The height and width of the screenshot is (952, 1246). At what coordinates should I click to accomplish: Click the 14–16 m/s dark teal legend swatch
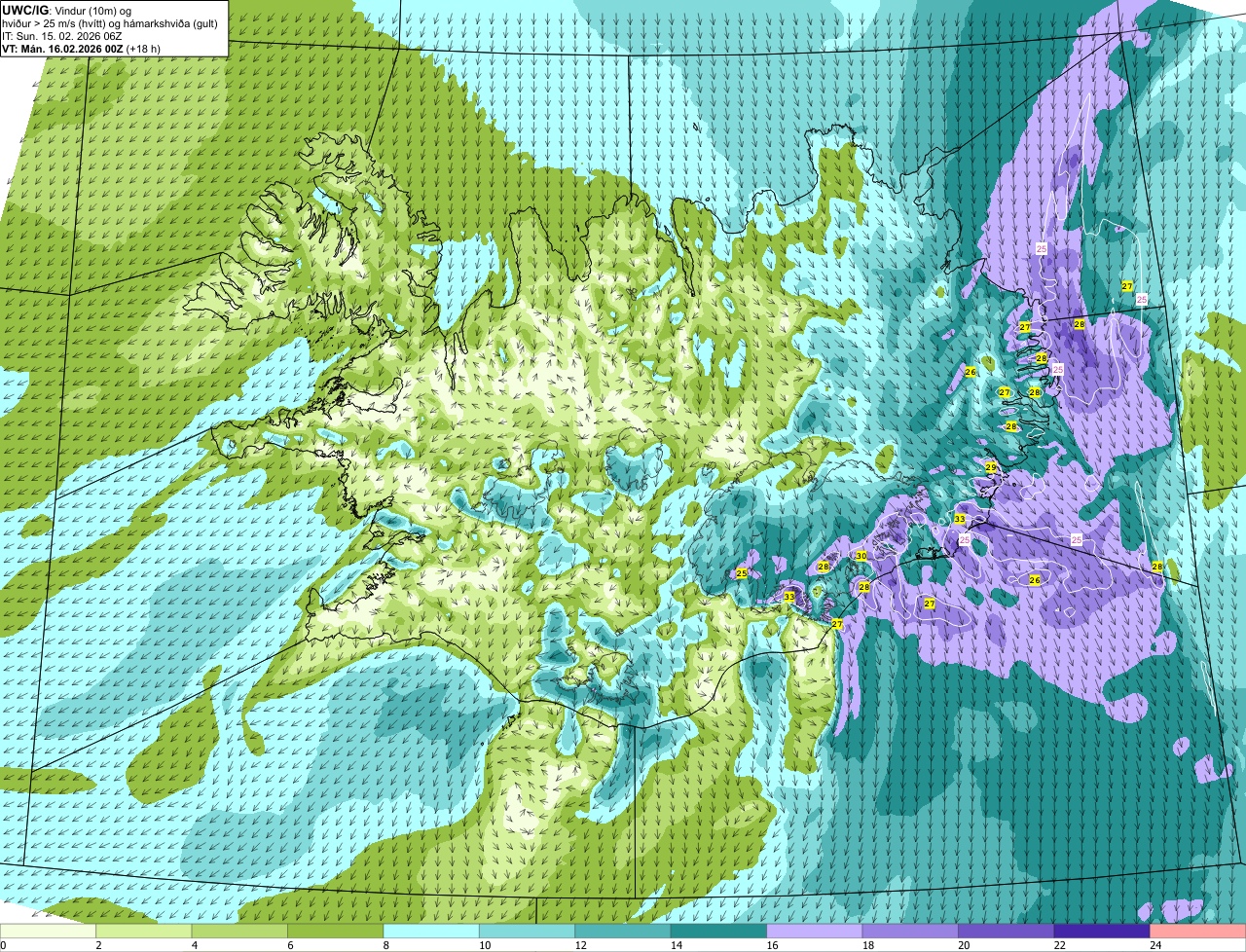tap(718, 932)
